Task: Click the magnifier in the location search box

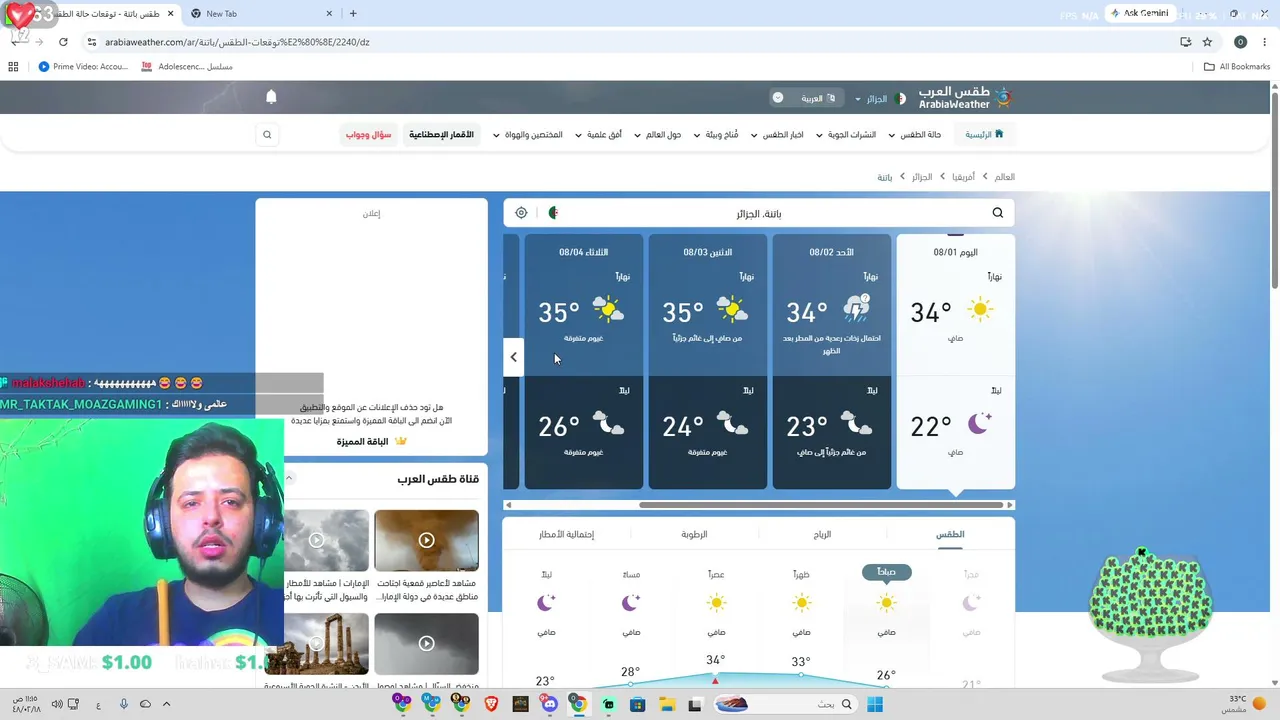Action: pos(997,213)
